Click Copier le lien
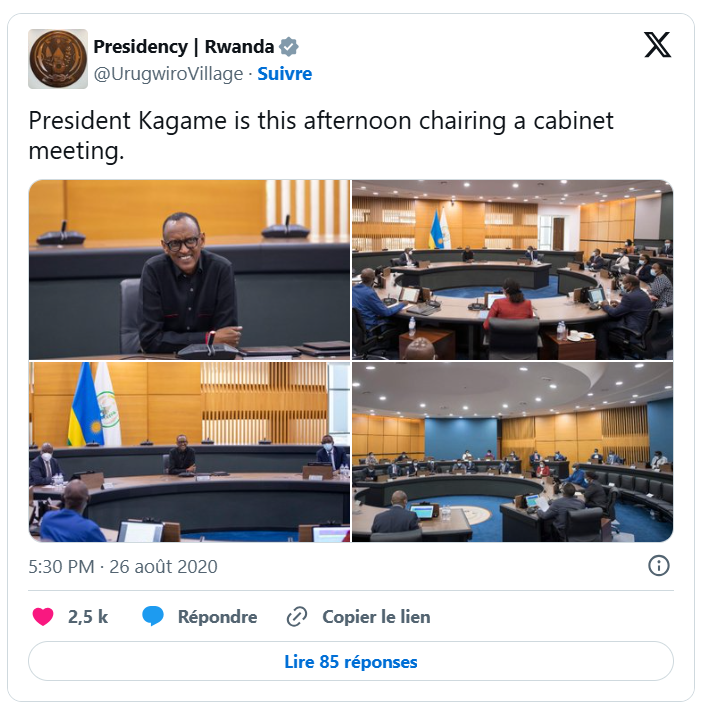The height and width of the screenshot is (708, 705). point(376,617)
